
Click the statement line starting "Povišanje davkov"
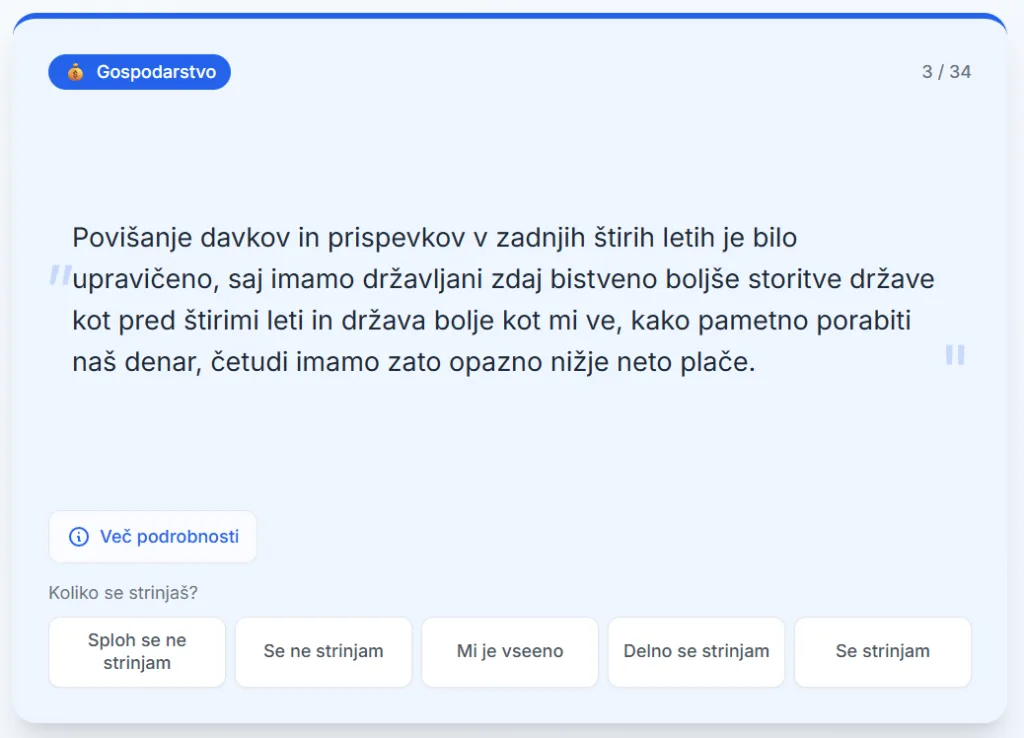coord(434,238)
